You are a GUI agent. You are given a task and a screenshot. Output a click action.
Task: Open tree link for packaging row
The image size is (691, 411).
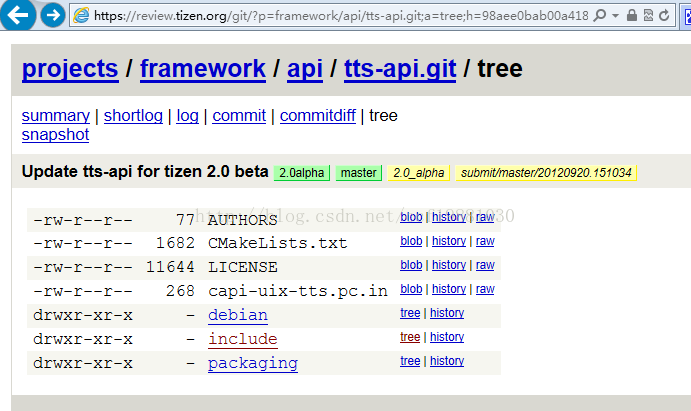(x=410, y=361)
